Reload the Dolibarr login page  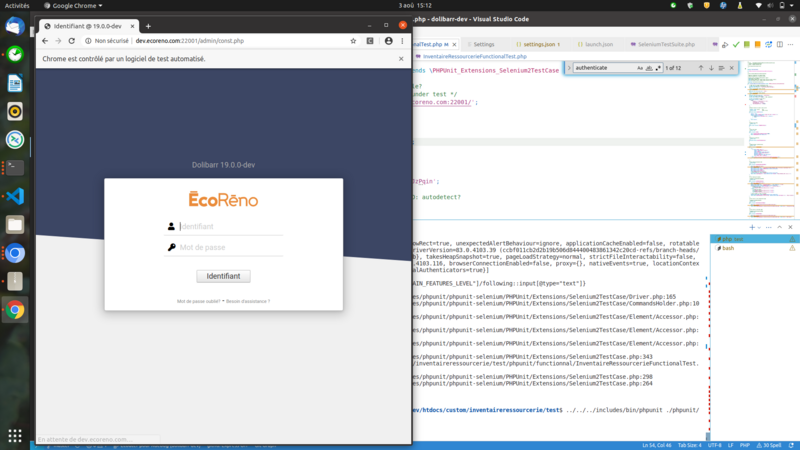[71, 41]
